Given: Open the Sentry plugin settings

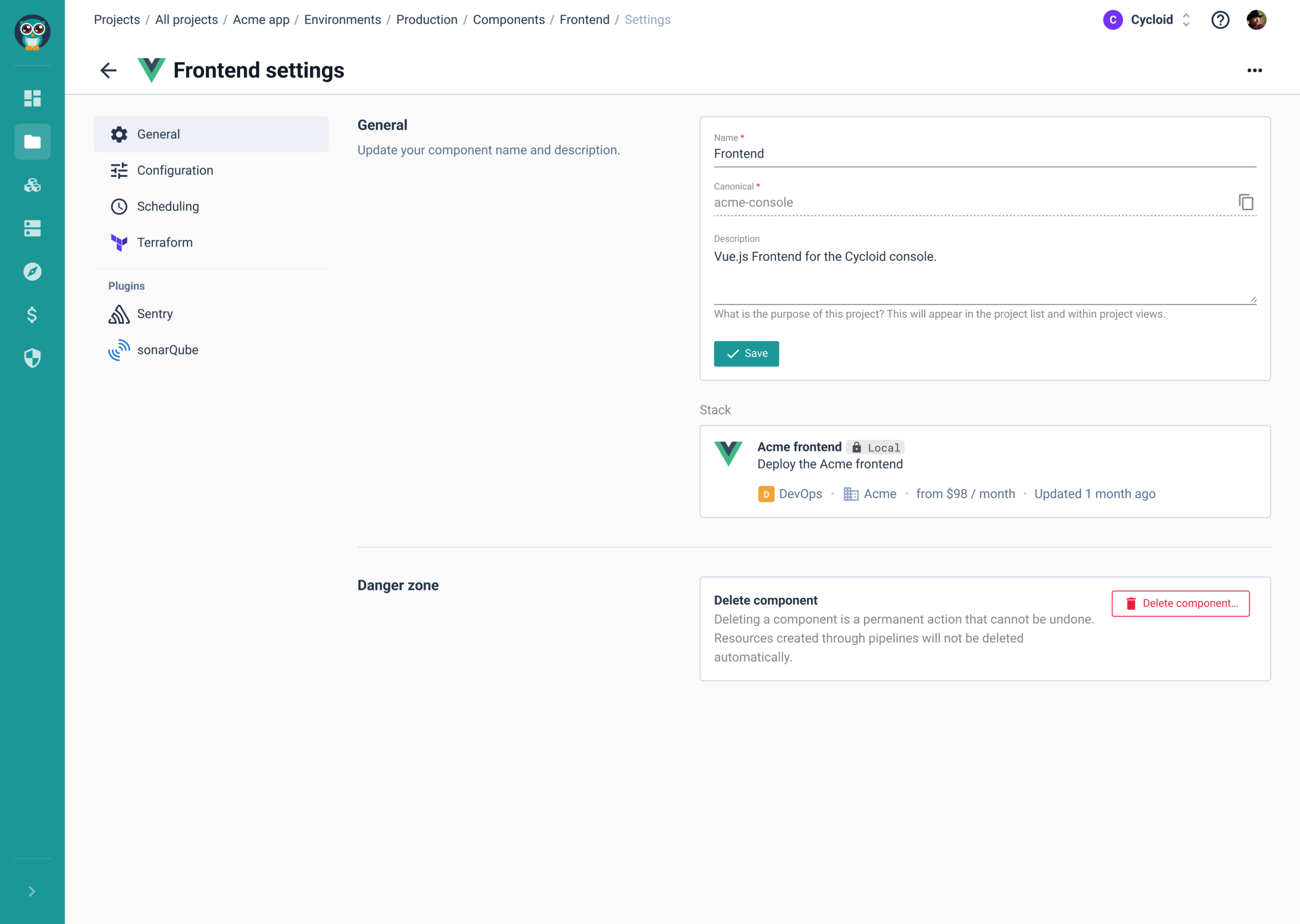Looking at the screenshot, I should tap(211, 314).
